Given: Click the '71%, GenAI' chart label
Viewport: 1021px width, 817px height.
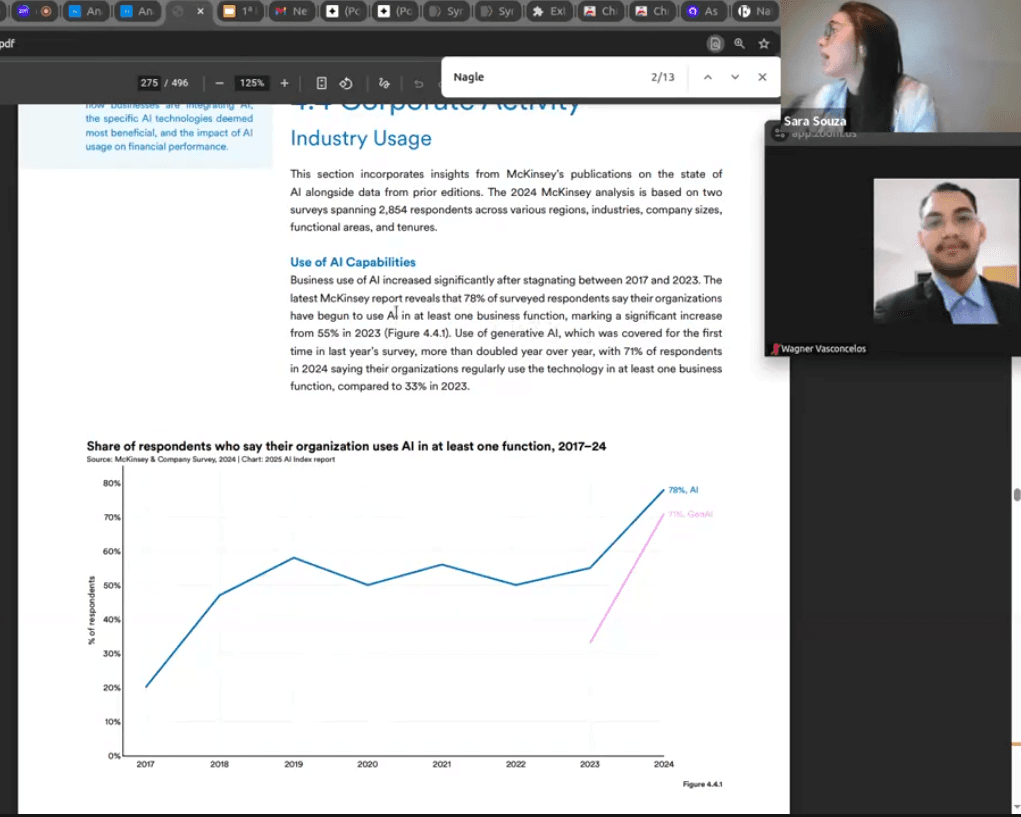Looking at the screenshot, I should 690,514.
